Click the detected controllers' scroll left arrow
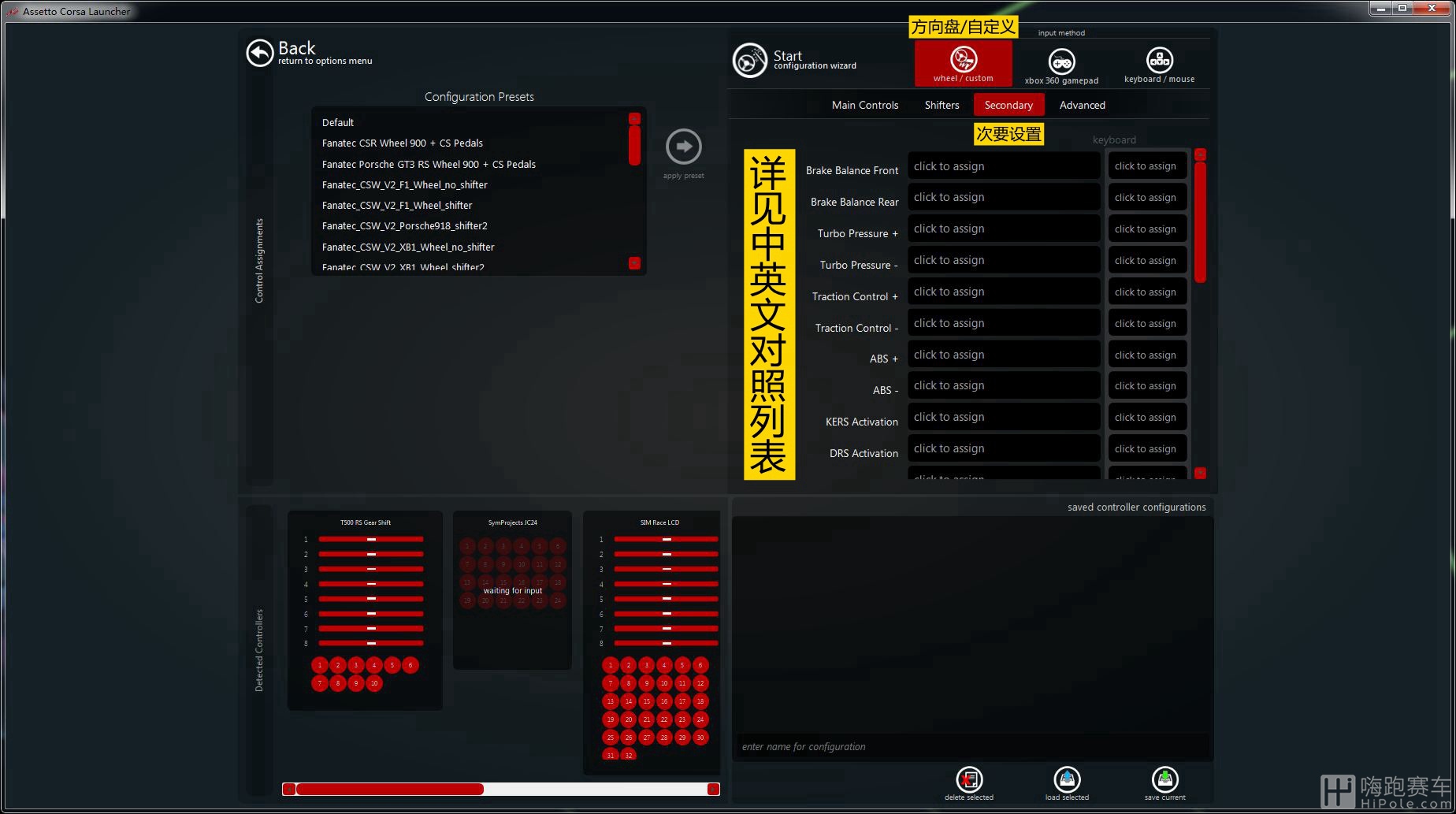The image size is (1456, 814). point(289,789)
